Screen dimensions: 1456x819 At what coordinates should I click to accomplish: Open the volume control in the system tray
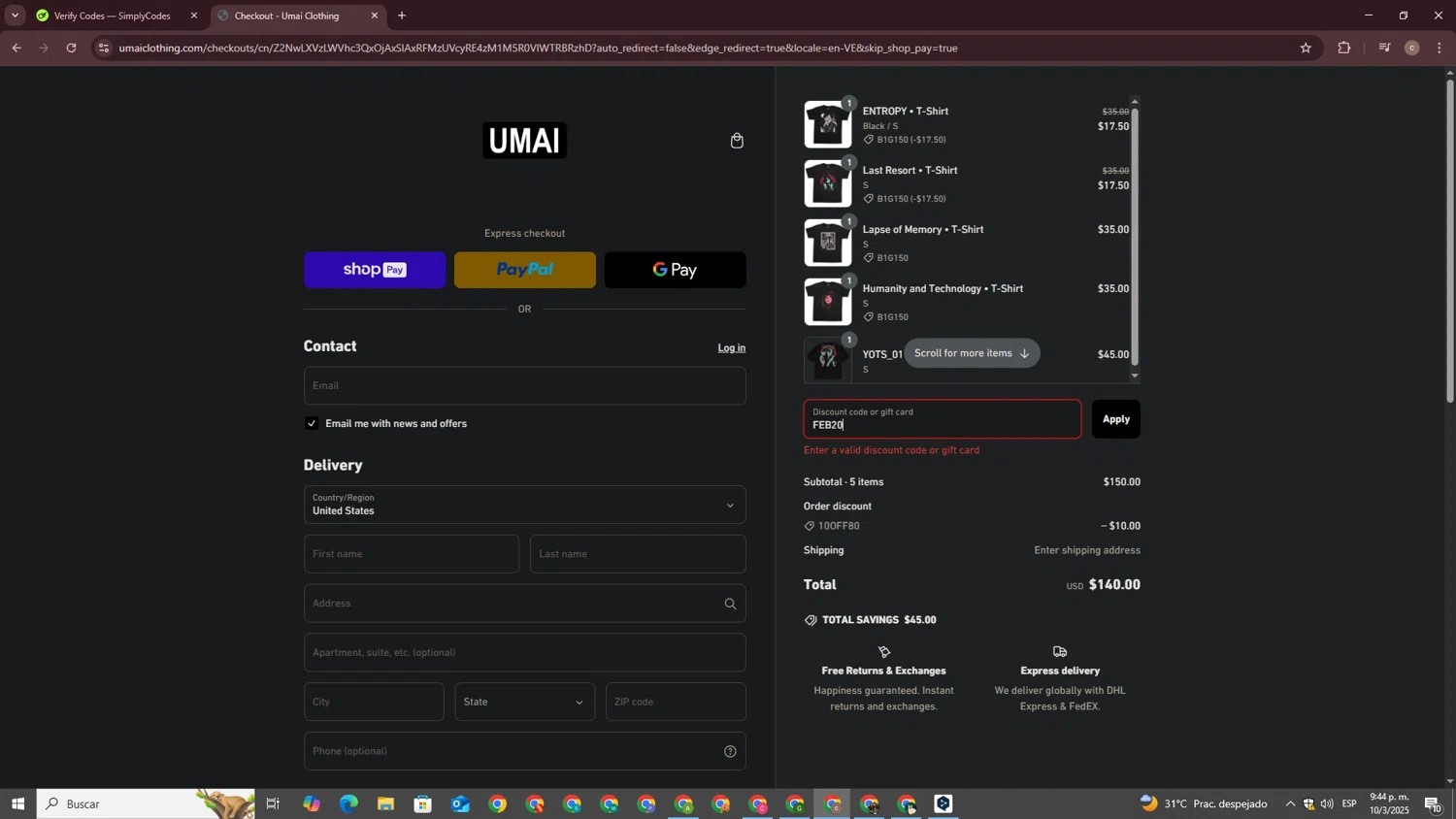pos(1327,803)
